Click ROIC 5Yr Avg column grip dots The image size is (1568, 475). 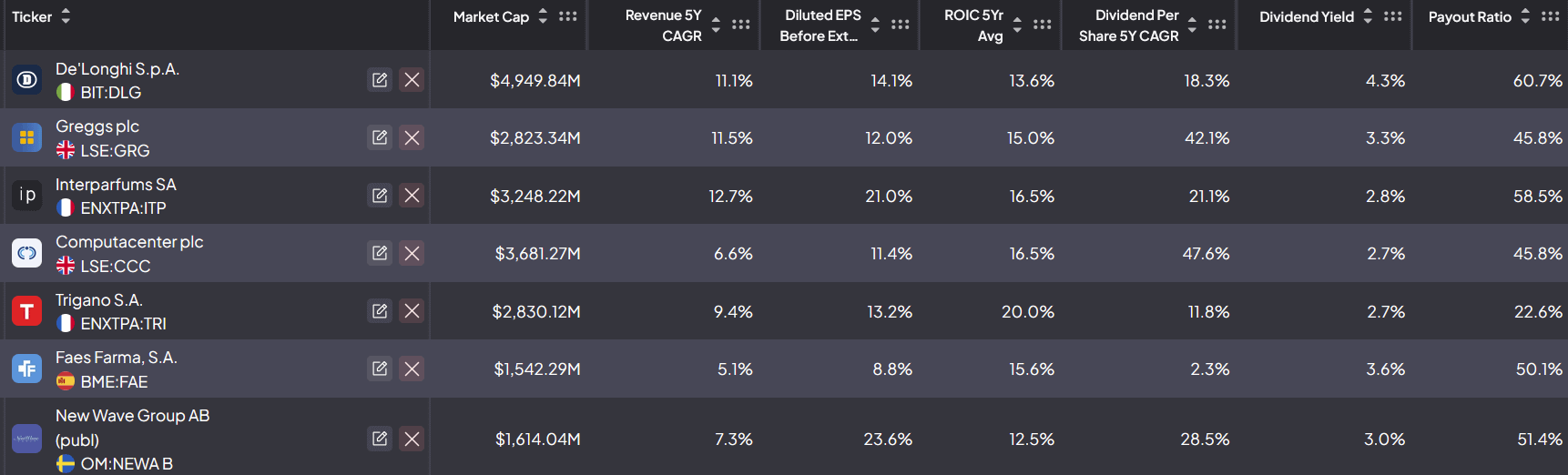point(1043,25)
